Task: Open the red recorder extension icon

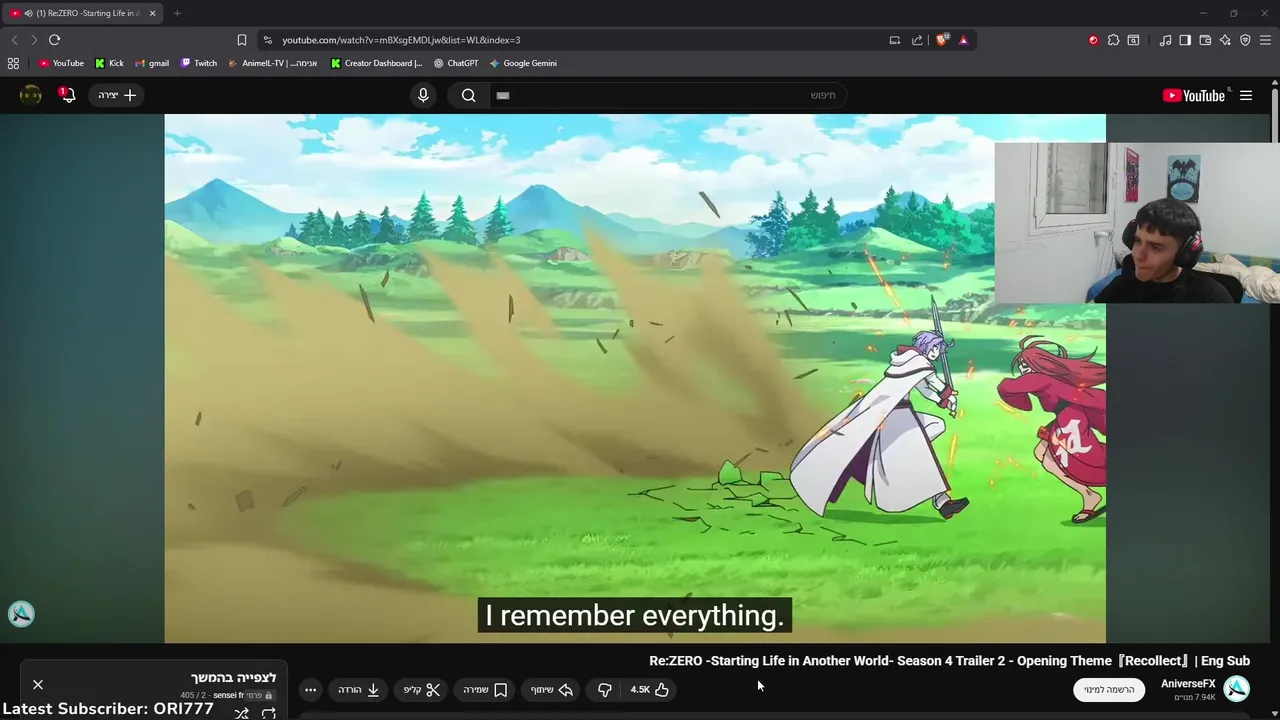Action: tap(1093, 40)
